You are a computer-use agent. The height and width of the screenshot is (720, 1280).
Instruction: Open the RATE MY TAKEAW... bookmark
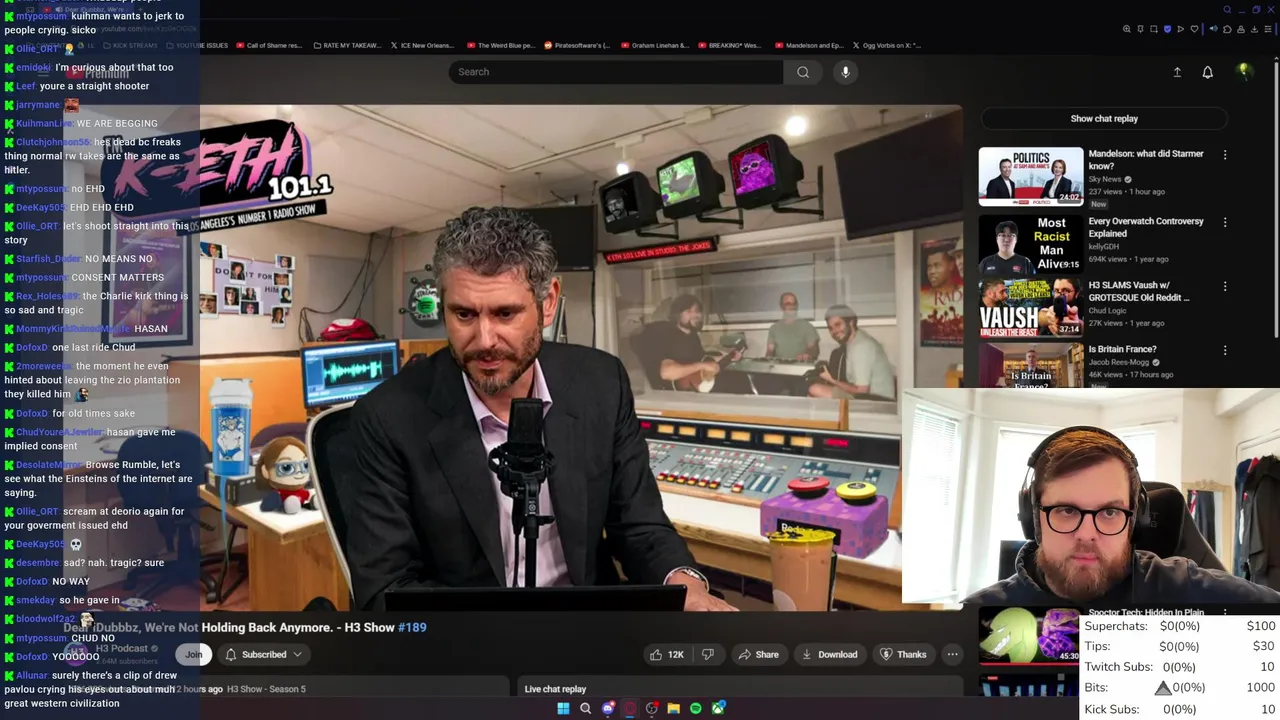pos(347,45)
